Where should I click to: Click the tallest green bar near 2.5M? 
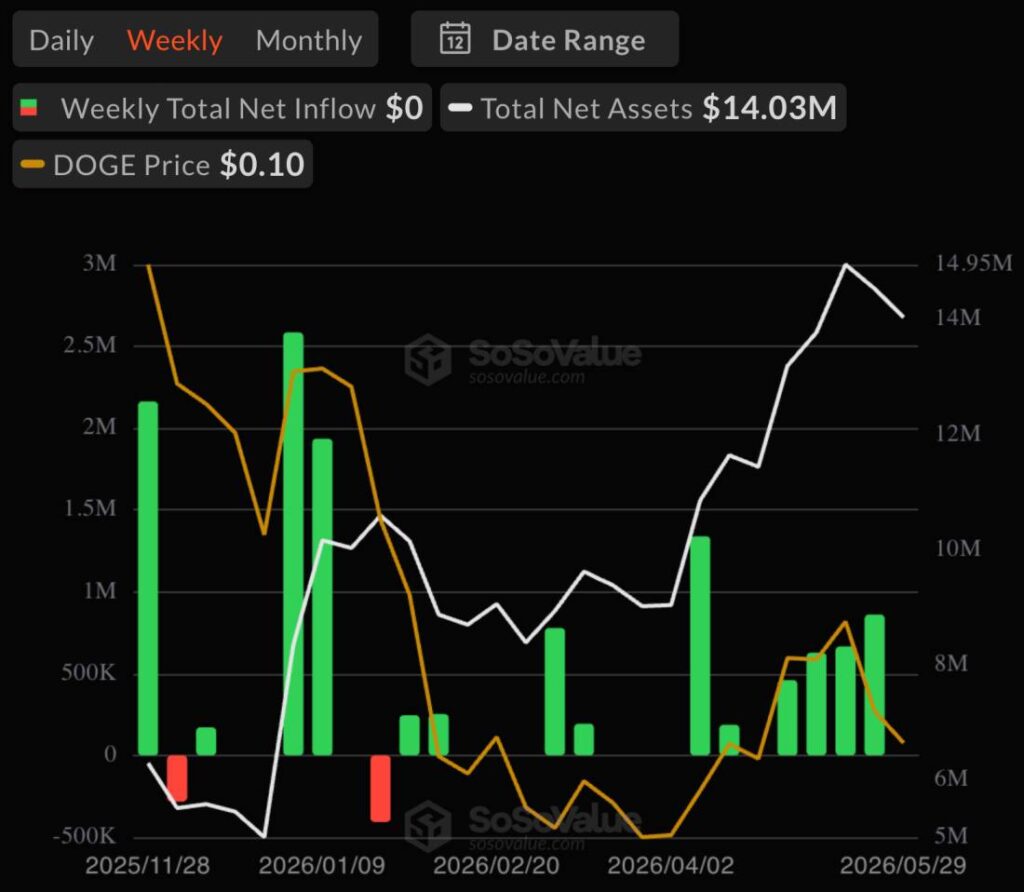point(293,544)
